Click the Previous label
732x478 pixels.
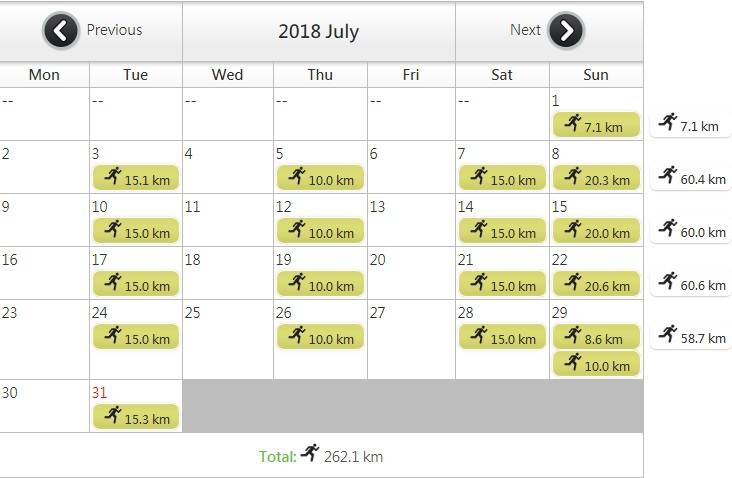[114, 30]
